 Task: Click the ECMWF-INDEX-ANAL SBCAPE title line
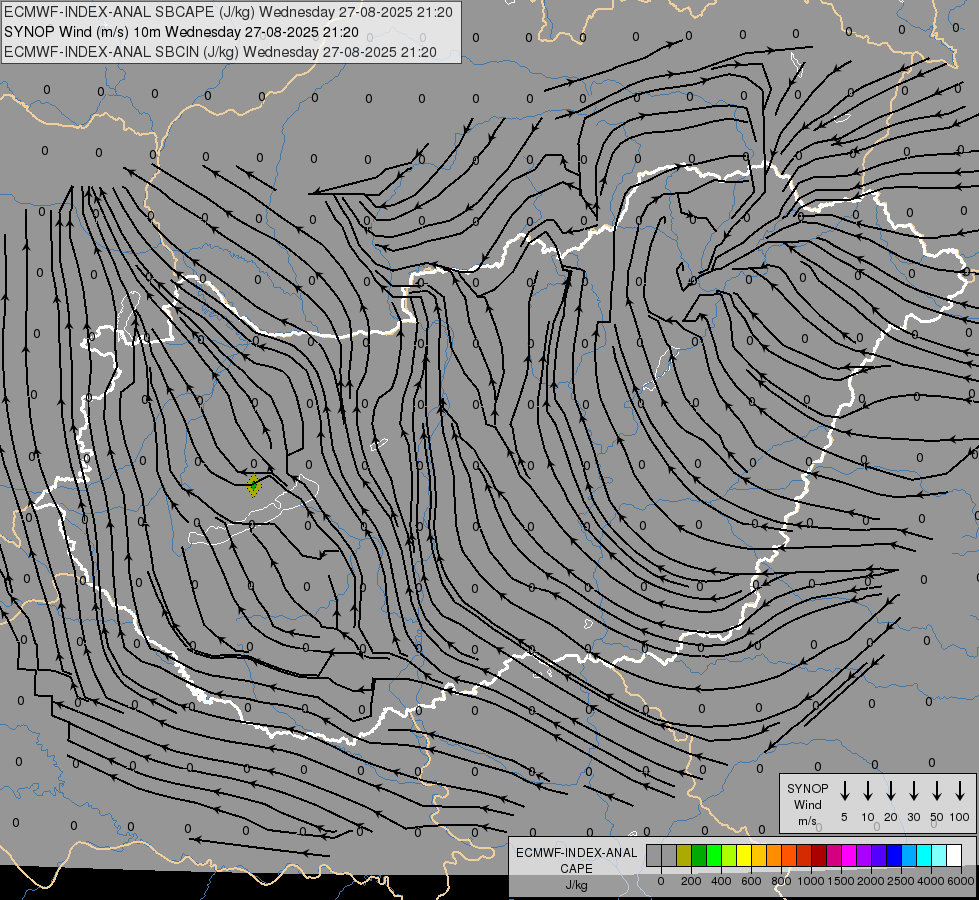(x=228, y=12)
